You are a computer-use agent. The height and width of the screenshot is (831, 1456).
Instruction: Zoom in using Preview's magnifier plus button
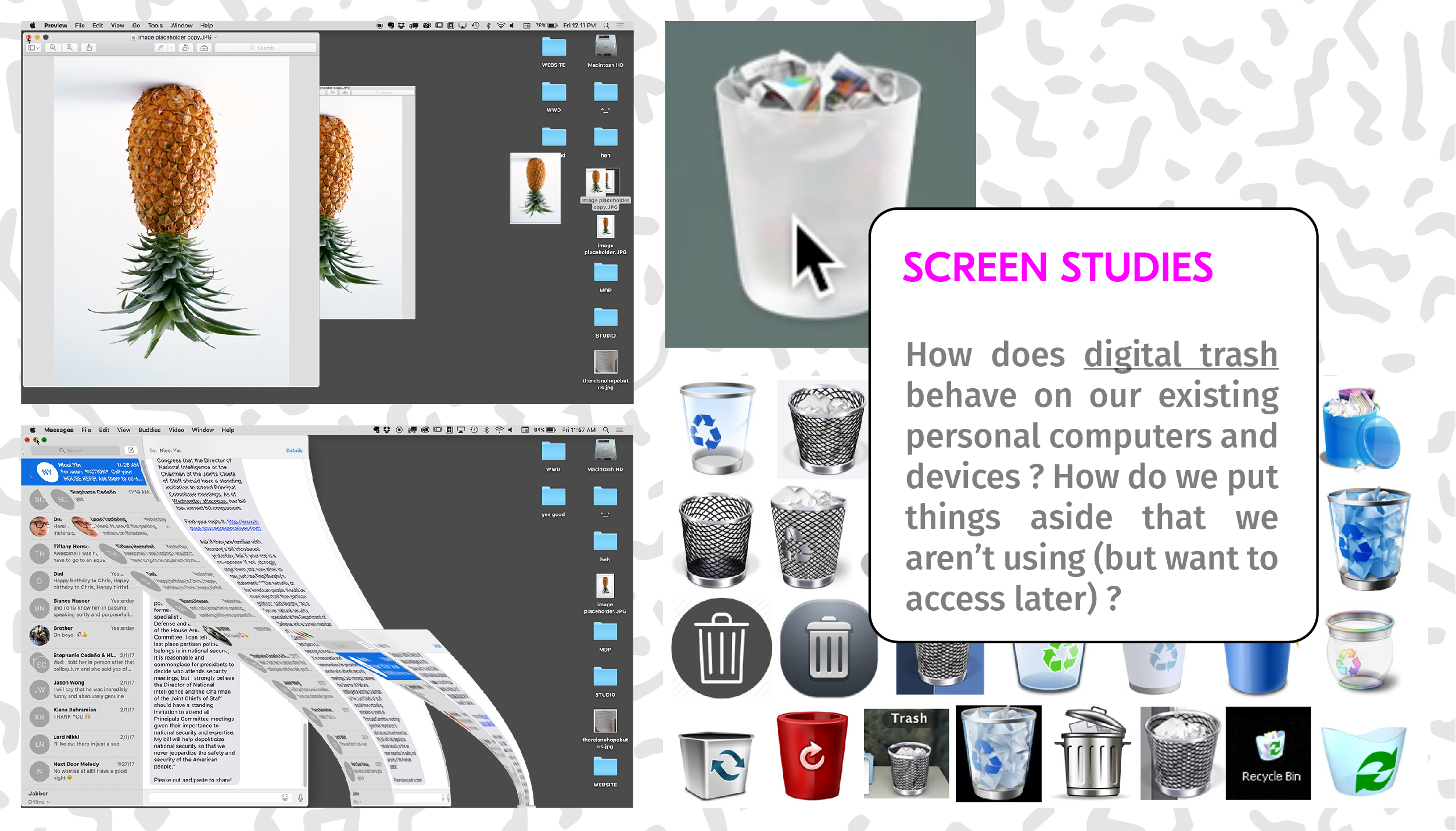[70, 48]
